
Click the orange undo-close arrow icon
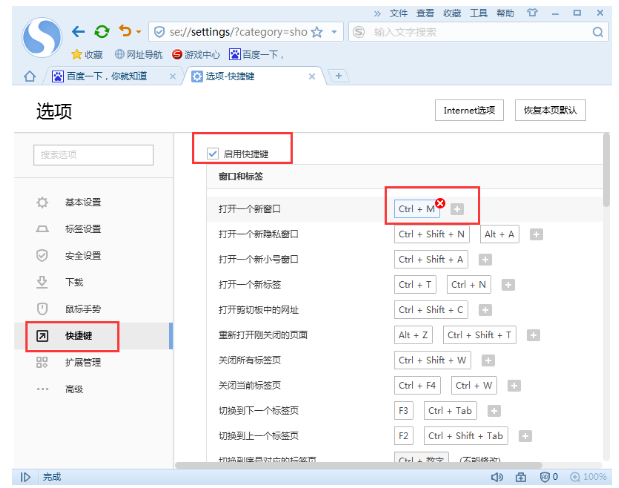pos(125,31)
